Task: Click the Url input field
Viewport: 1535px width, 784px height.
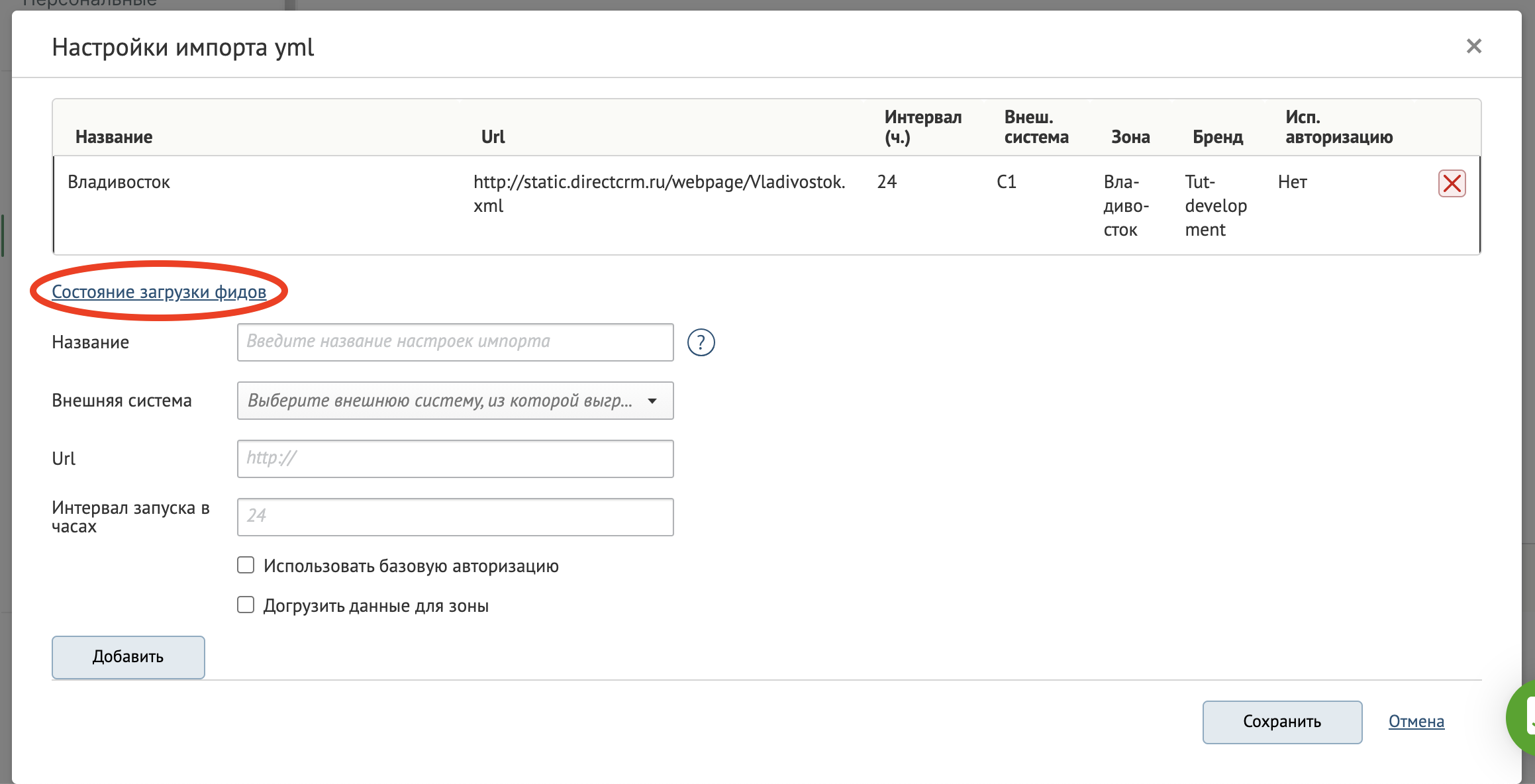Action: [455, 459]
